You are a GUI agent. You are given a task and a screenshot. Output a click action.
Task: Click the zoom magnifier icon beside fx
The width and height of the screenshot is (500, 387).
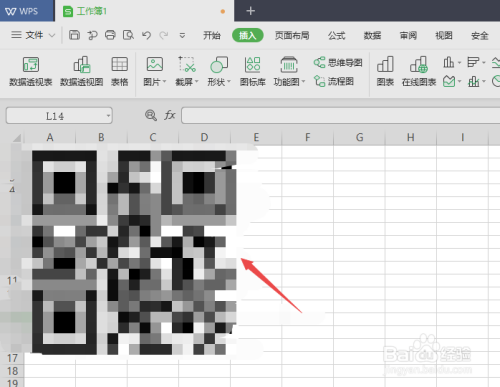[x=151, y=115]
